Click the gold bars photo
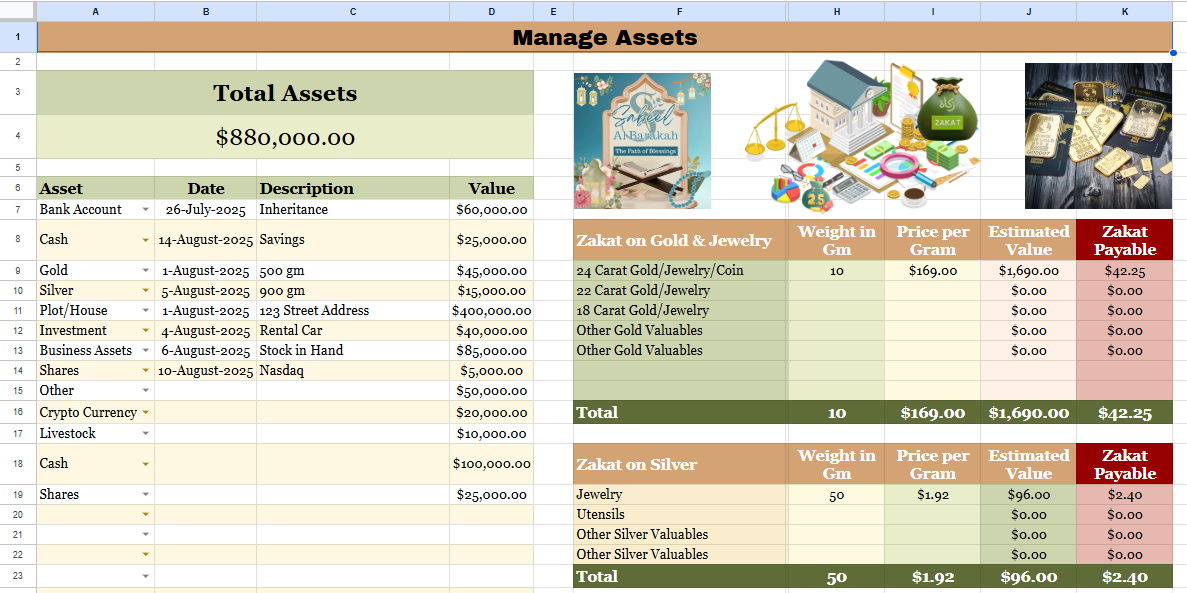Image resolution: width=1187 pixels, height=593 pixels. [x=1098, y=135]
